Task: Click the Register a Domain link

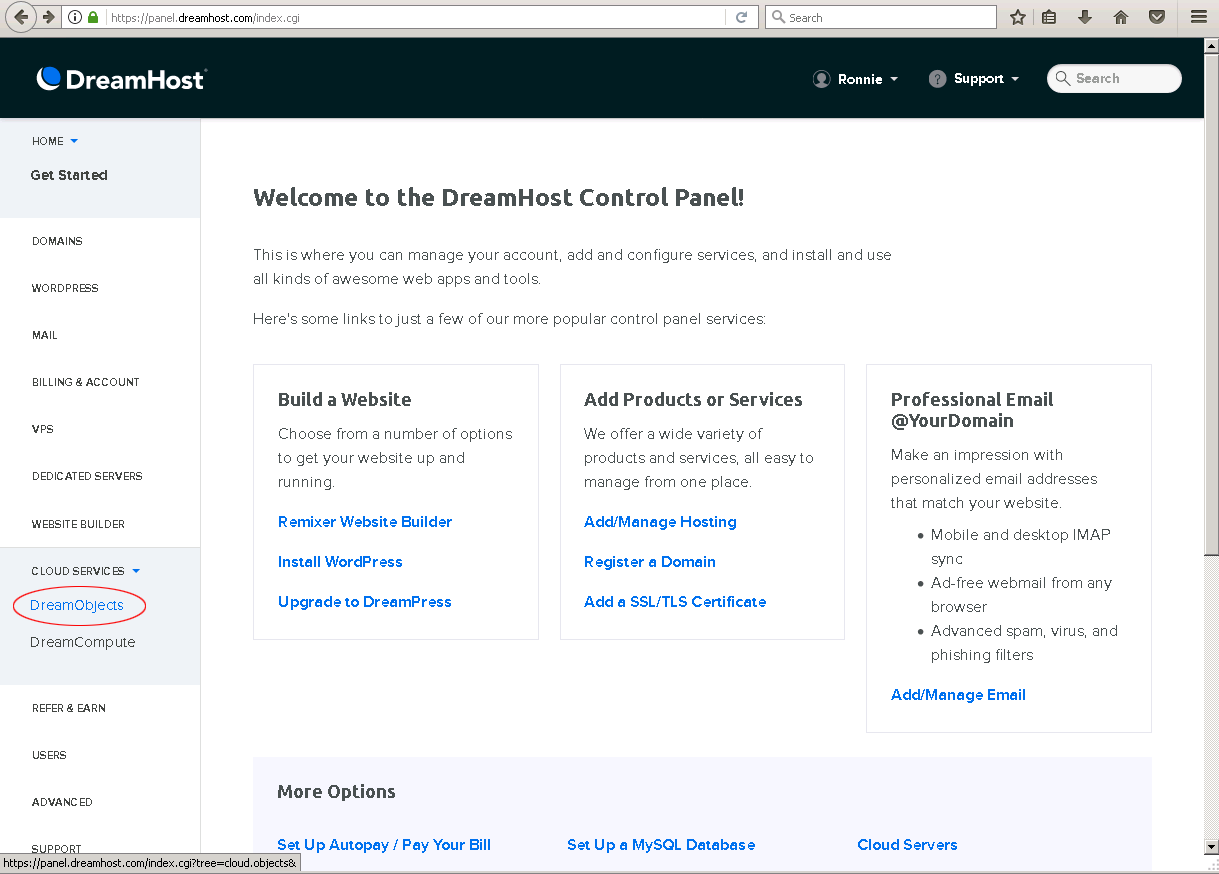Action: 650,562
